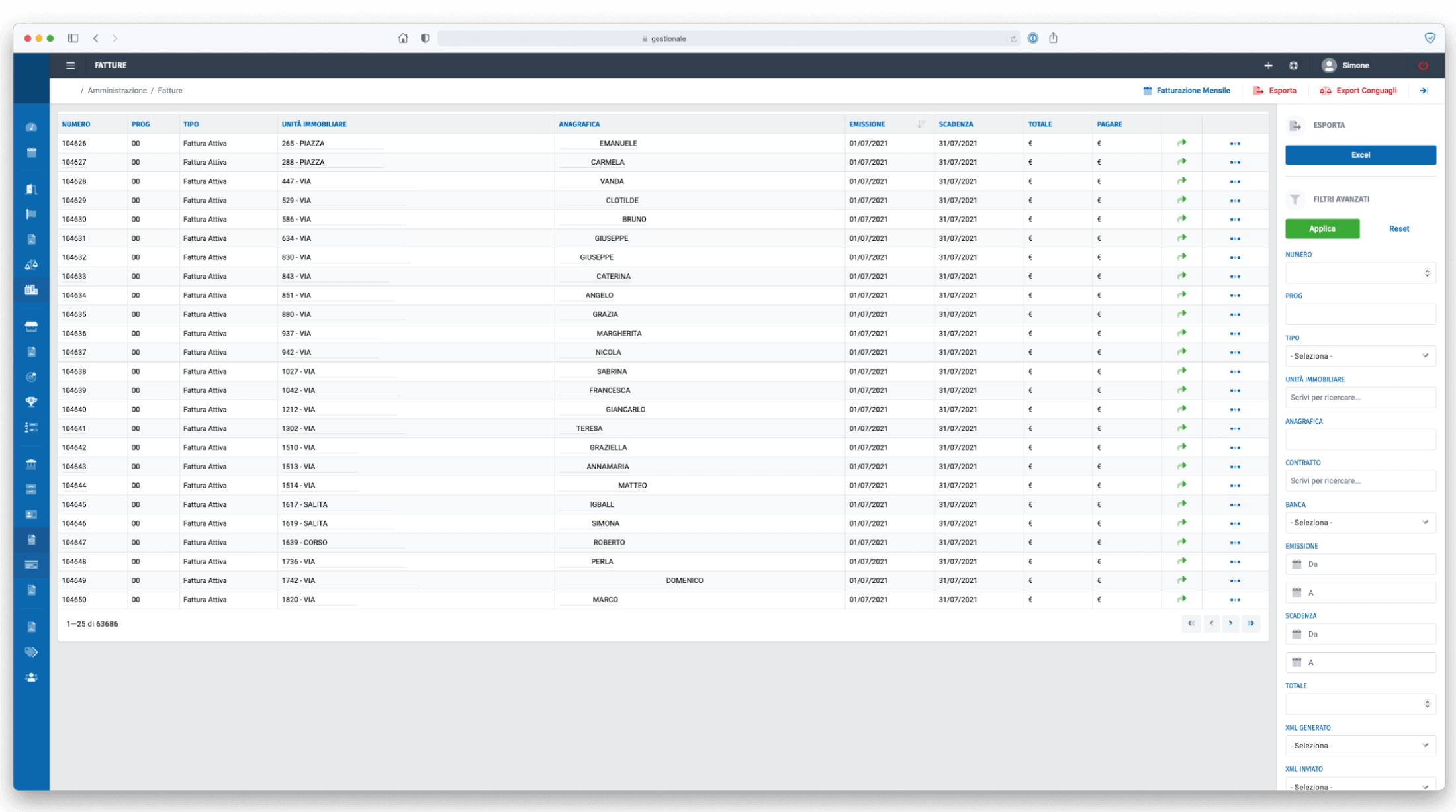Sort table by EMISSIONE column header
This screenshot has height=812, width=1456.
pos(867,124)
